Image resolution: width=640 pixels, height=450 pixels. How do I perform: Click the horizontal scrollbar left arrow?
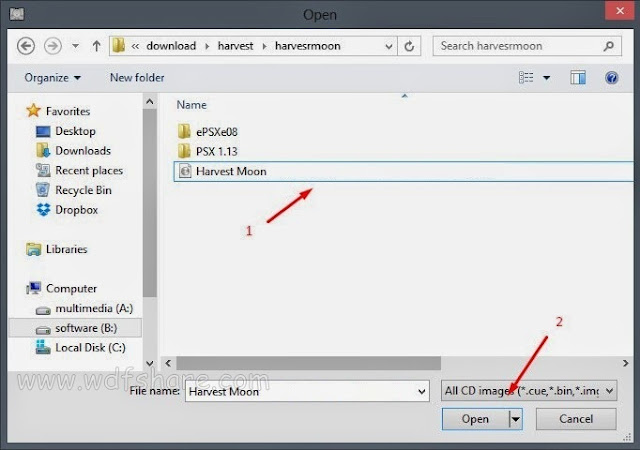click(x=168, y=363)
